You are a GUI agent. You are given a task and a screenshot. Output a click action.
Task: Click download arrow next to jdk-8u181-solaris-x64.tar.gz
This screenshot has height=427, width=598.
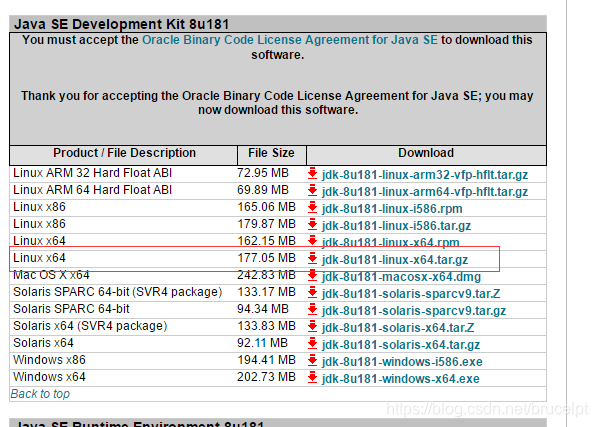coord(312,343)
